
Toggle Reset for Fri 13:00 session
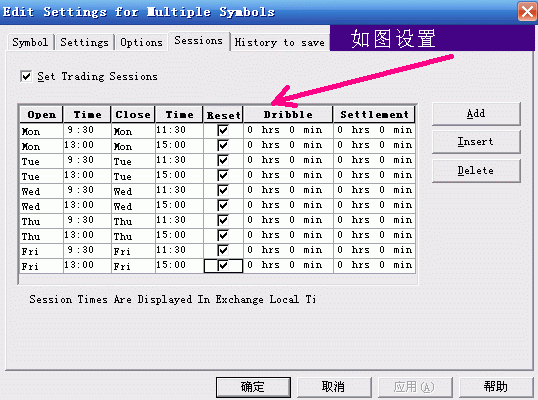[x=223, y=266]
